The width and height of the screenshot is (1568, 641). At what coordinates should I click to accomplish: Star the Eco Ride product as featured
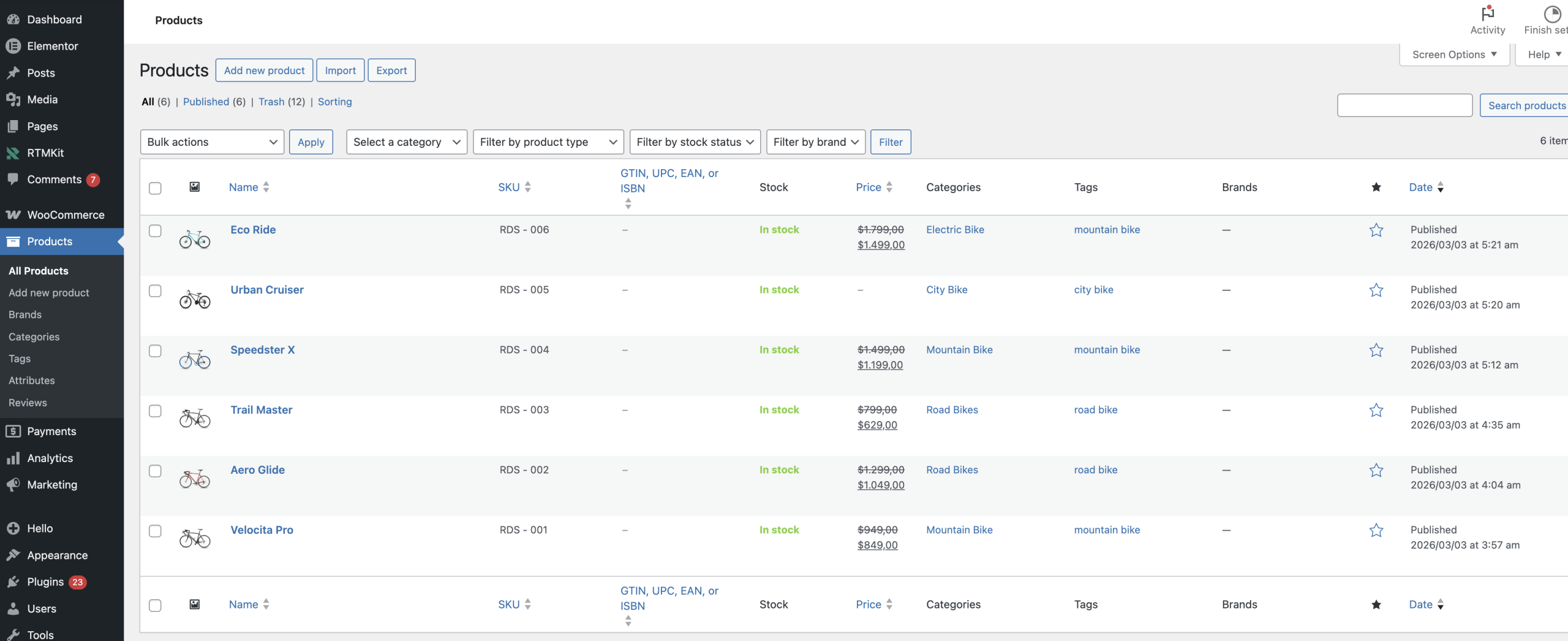pyautogui.click(x=1376, y=230)
